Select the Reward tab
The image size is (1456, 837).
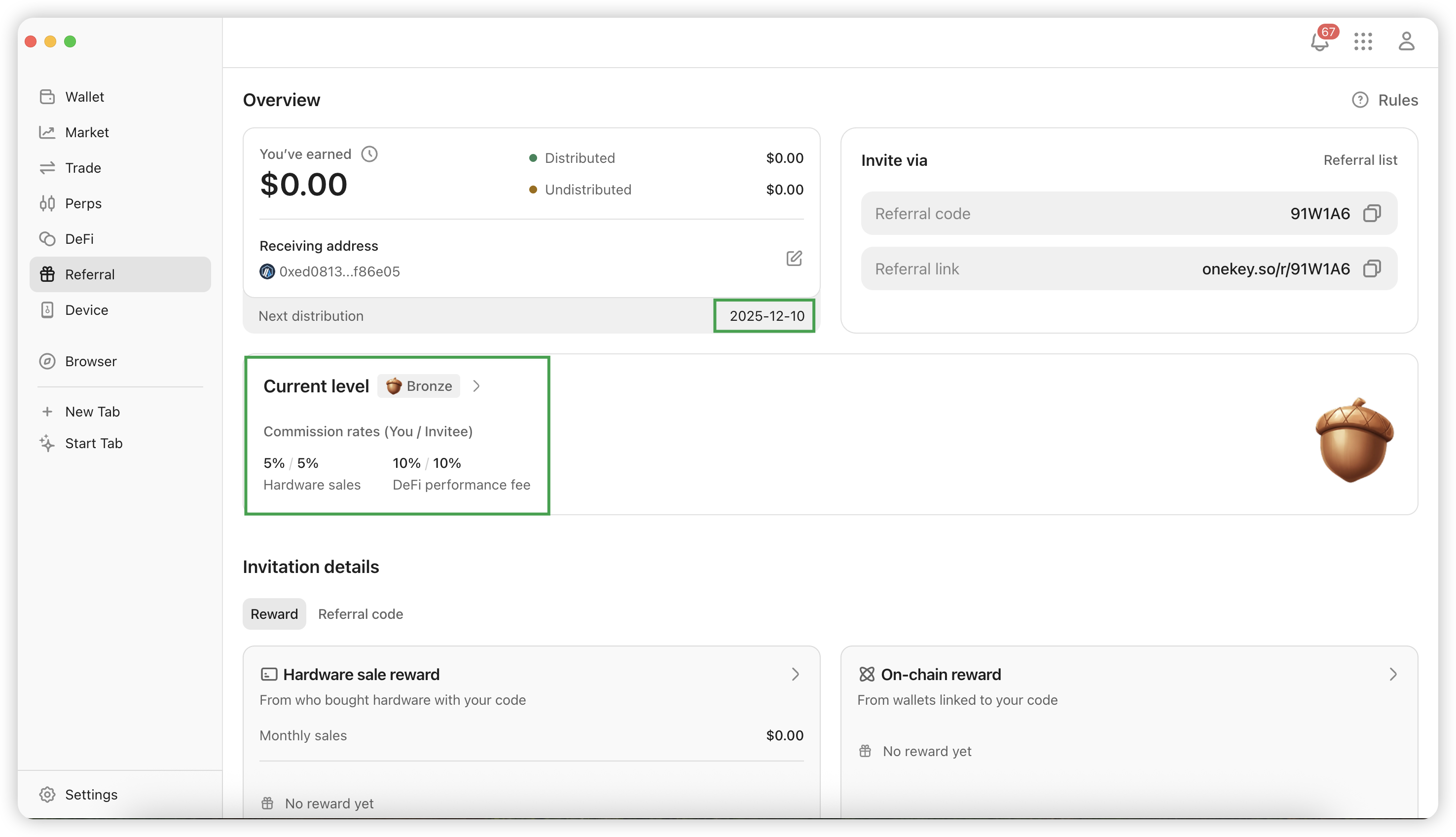(x=274, y=614)
